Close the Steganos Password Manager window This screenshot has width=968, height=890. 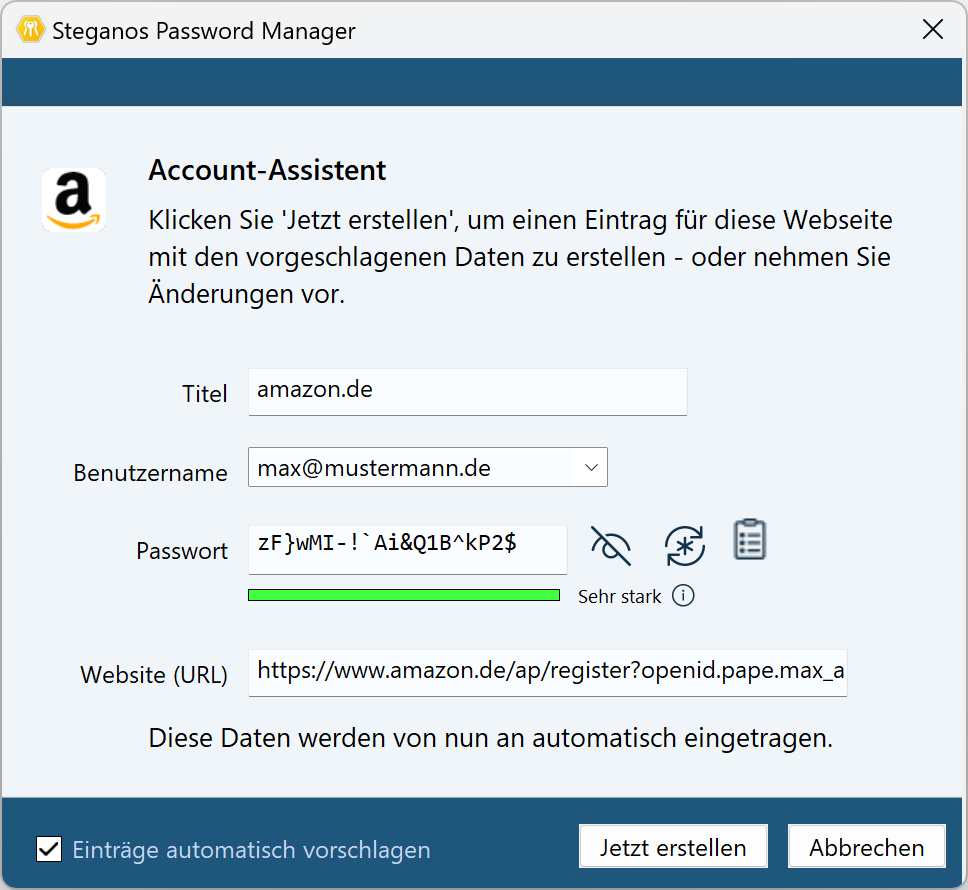point(932,30)
